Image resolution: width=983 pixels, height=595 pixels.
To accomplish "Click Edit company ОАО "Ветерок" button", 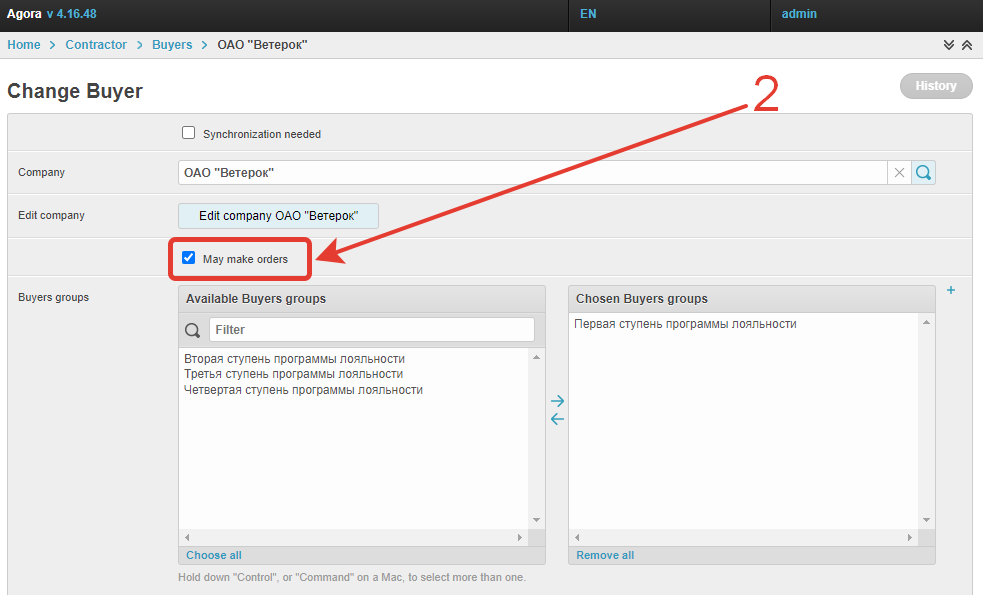I will [278, 216].
